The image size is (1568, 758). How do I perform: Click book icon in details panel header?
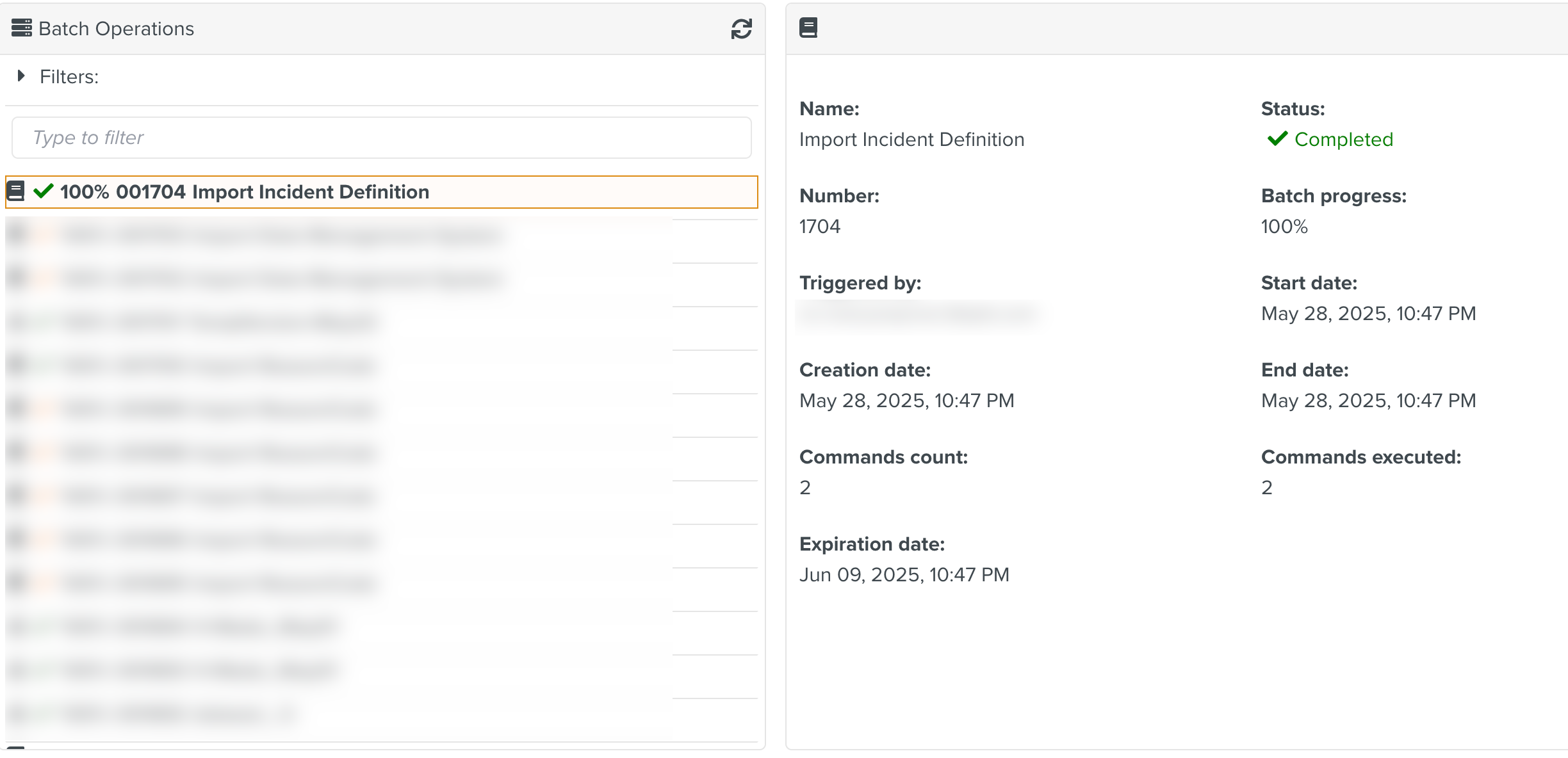(x=808, y=28)
